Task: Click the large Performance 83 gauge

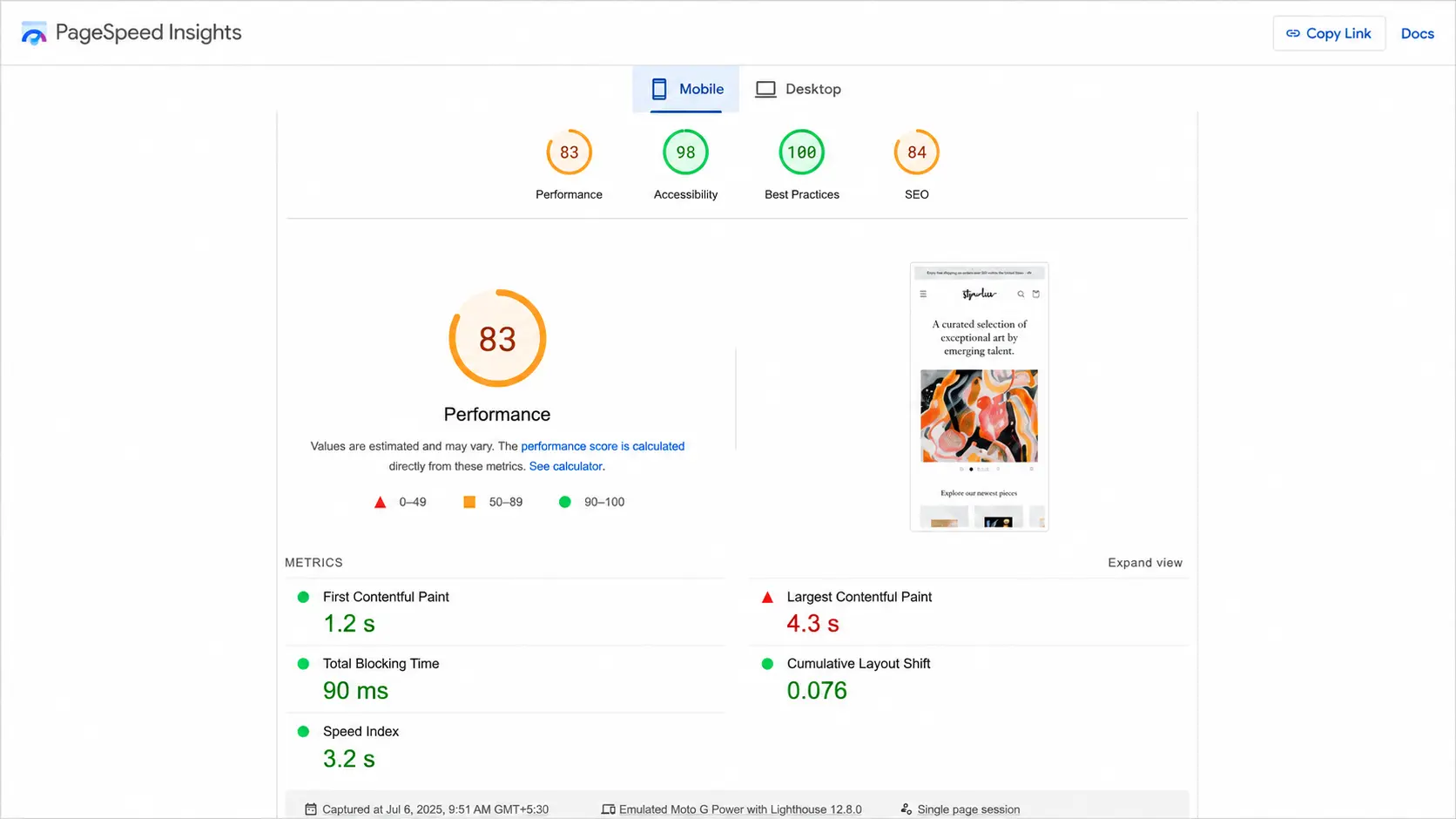Action: coord(497,338)
